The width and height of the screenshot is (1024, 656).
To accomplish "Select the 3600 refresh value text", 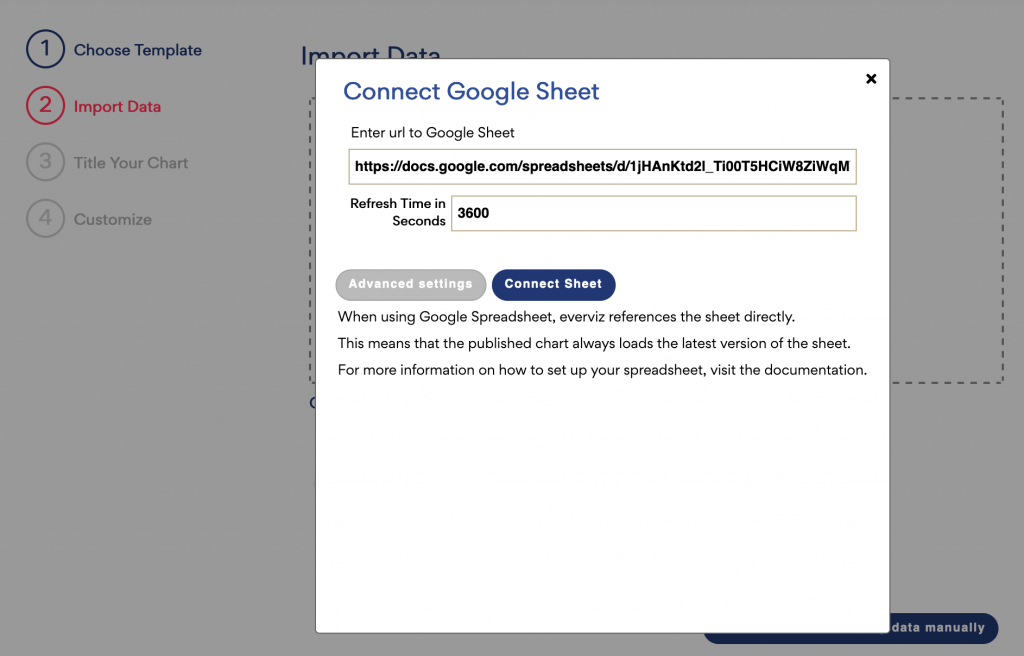I will (471, 213).
